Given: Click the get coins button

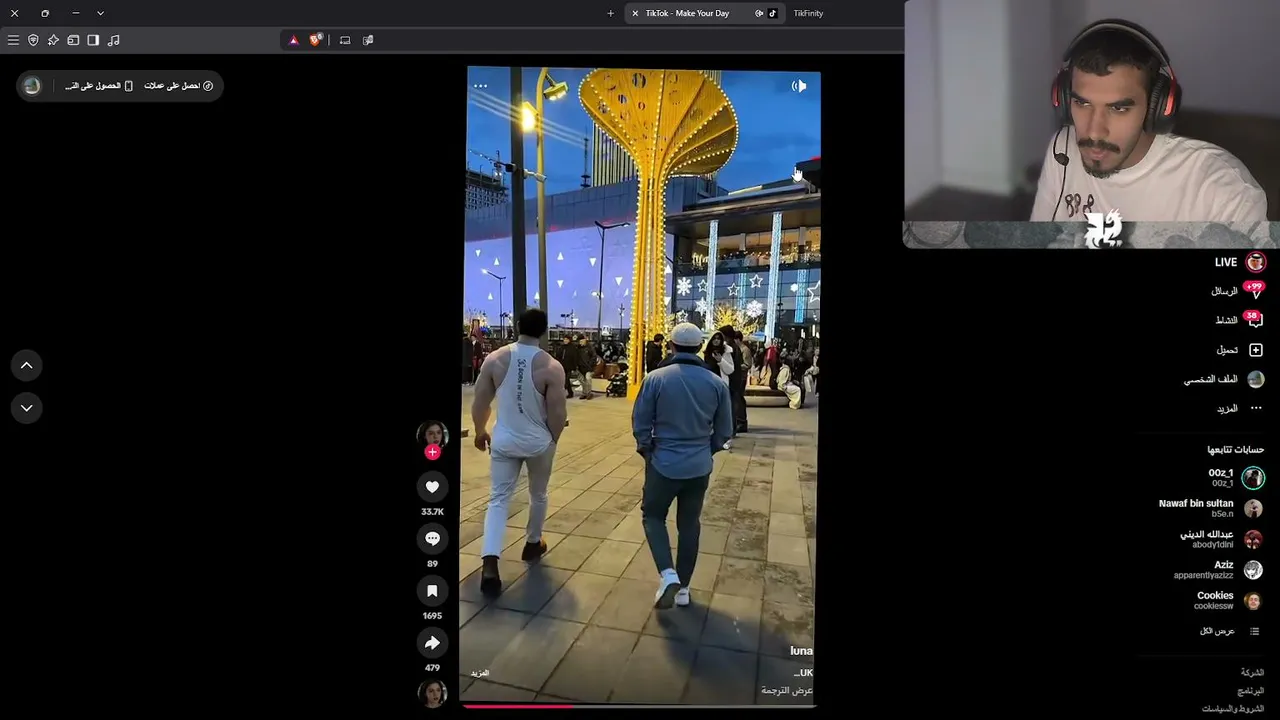Looking at the screenshot, I should (x=179, y=86).
